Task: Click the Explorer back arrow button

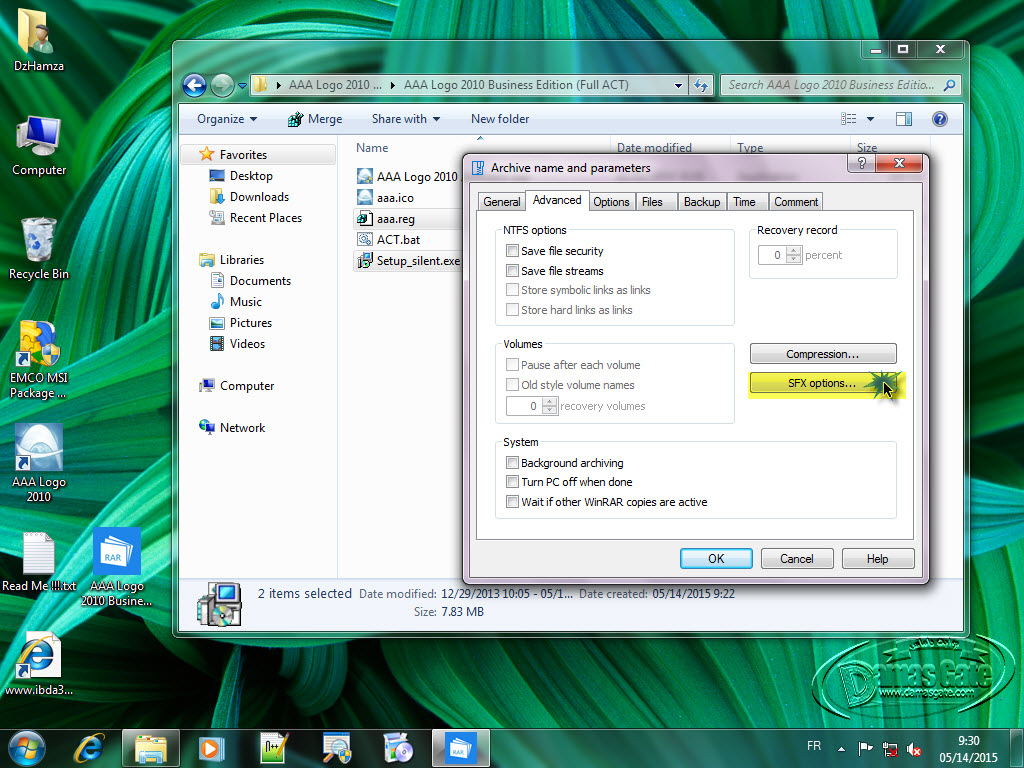Action: click(194, 86)
